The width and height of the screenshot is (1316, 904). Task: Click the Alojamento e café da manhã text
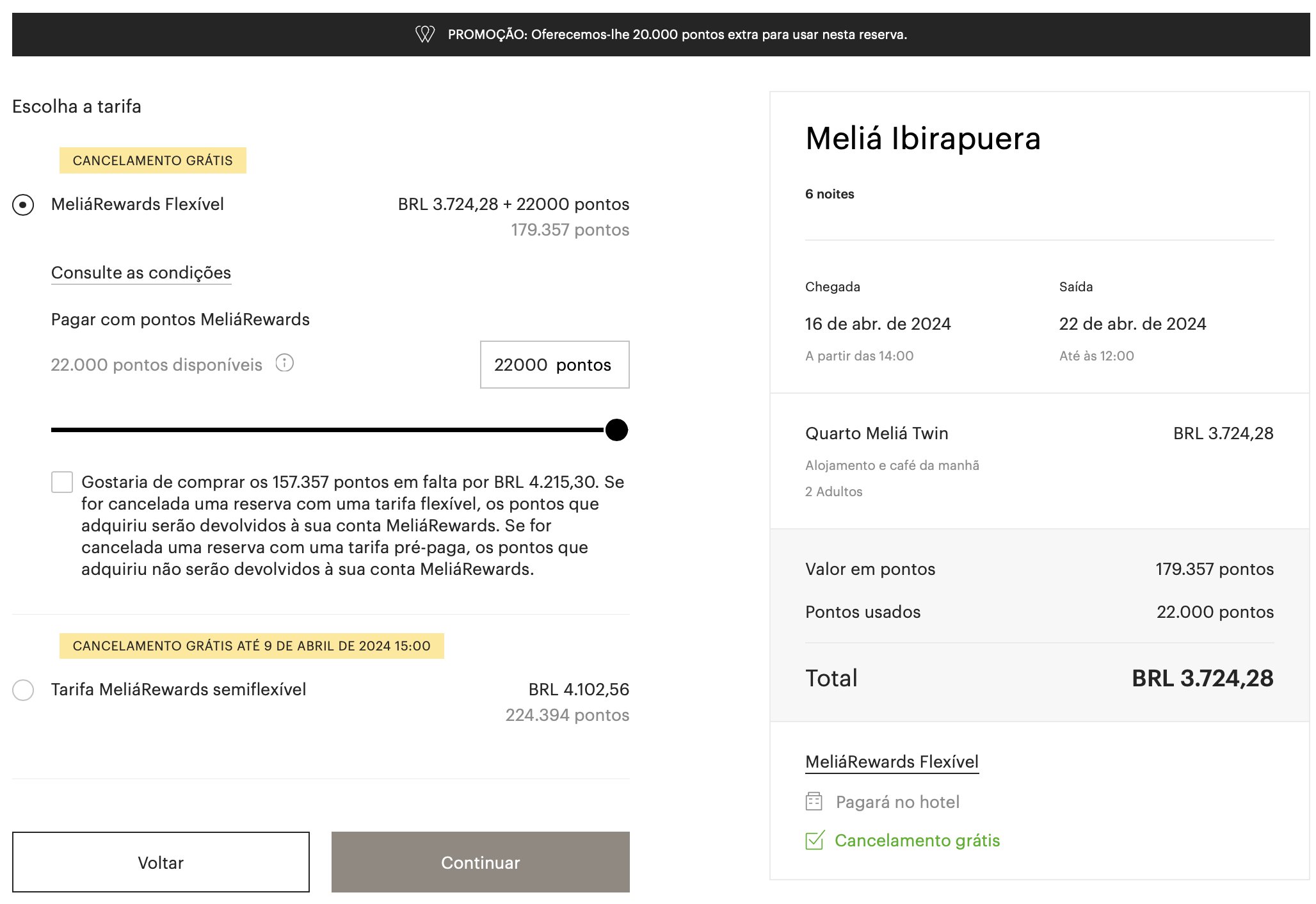coord(892,465)
